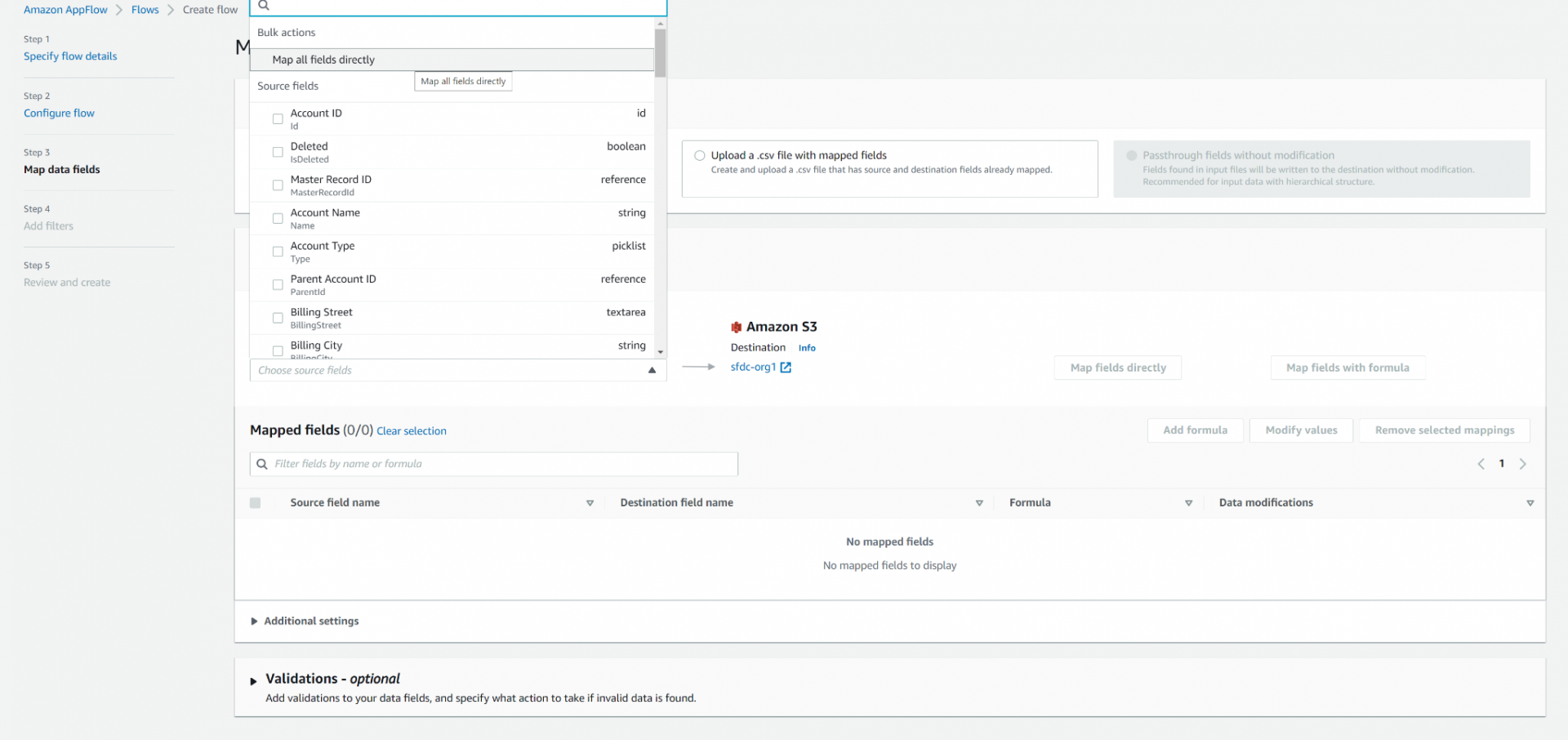Click the Clear selection link
Screen dimensions: 1568x740
[411, 430]
